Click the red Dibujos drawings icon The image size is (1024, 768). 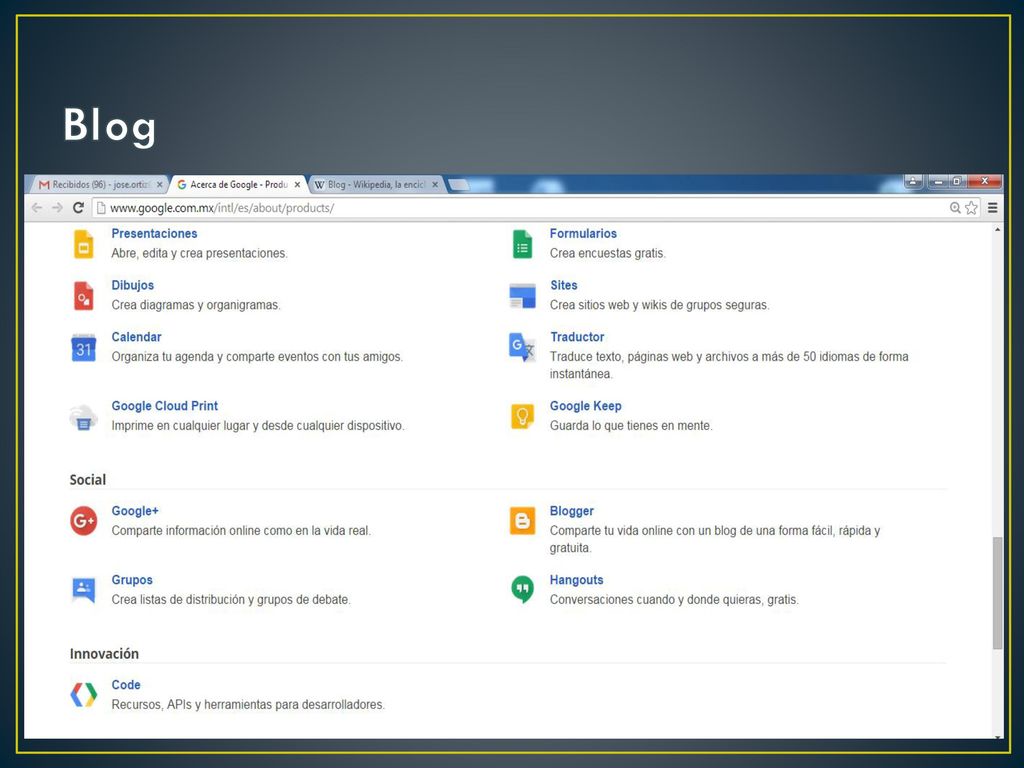(x=84, y=296)
